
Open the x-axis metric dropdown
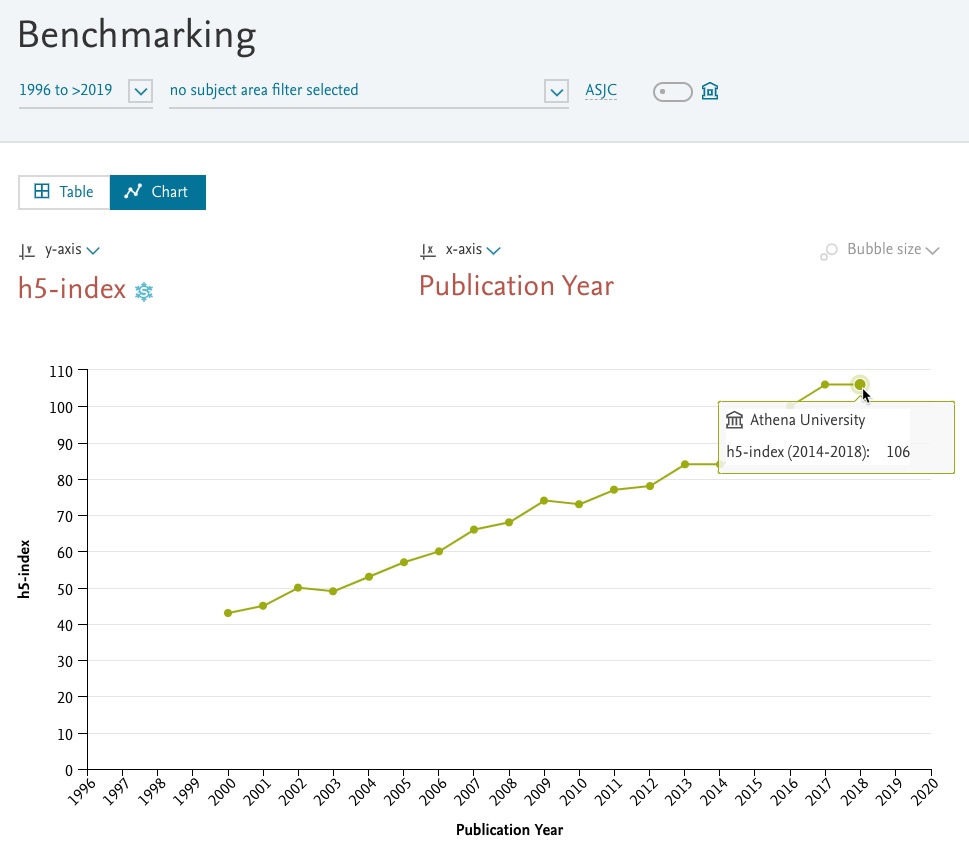(x=493, y=250)
